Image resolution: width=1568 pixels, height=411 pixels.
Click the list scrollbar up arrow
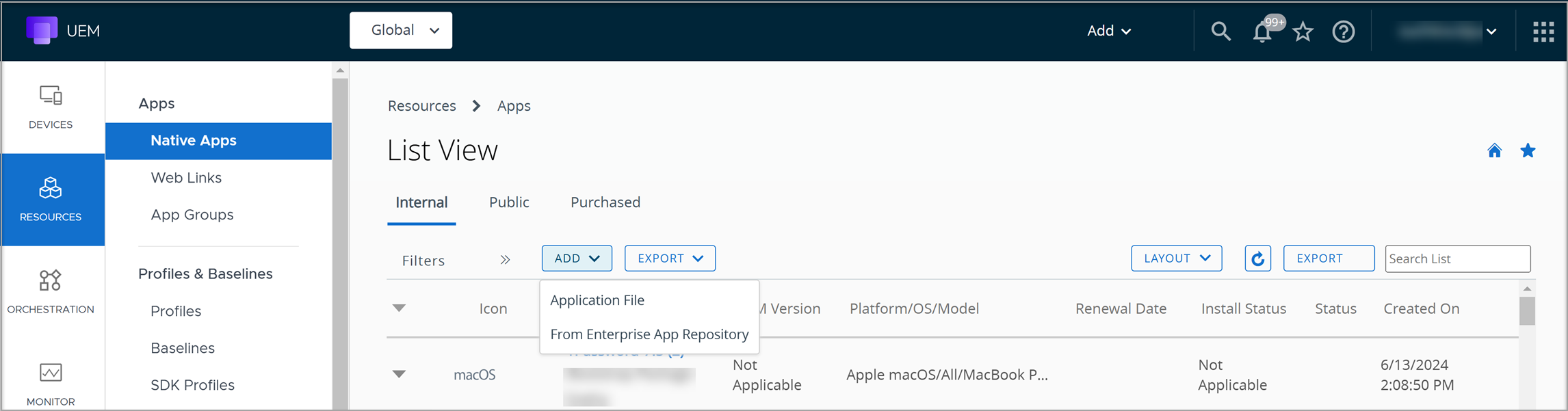click(x=1527, y=289)
